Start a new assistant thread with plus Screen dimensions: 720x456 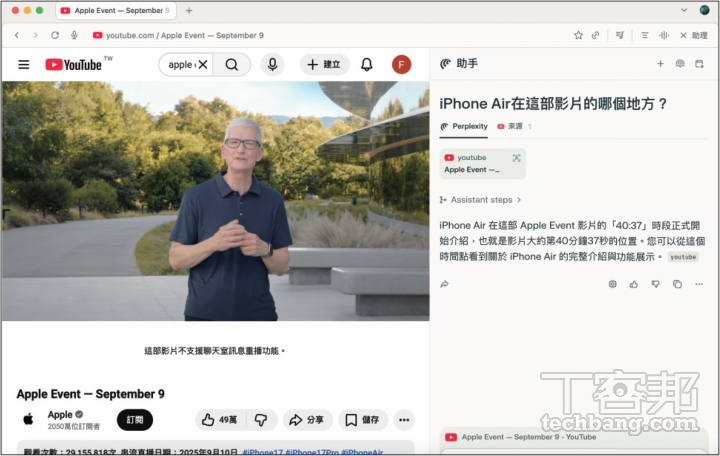click(660, 64)
